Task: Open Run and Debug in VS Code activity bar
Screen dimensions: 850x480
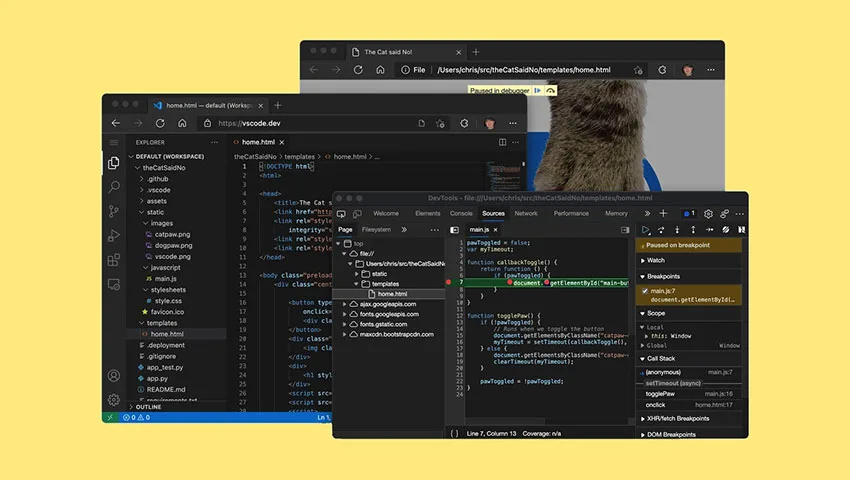Action: 114,235
